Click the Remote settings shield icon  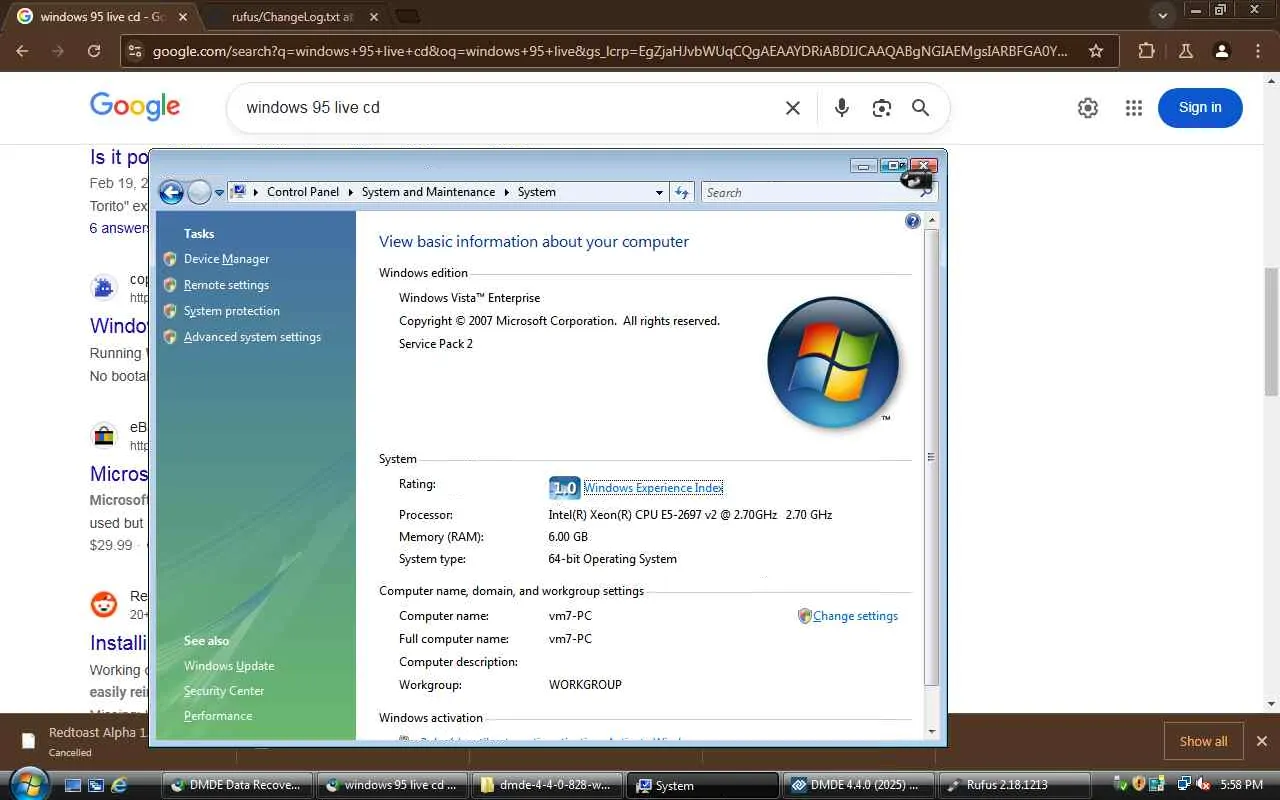(x=170, y=285)
